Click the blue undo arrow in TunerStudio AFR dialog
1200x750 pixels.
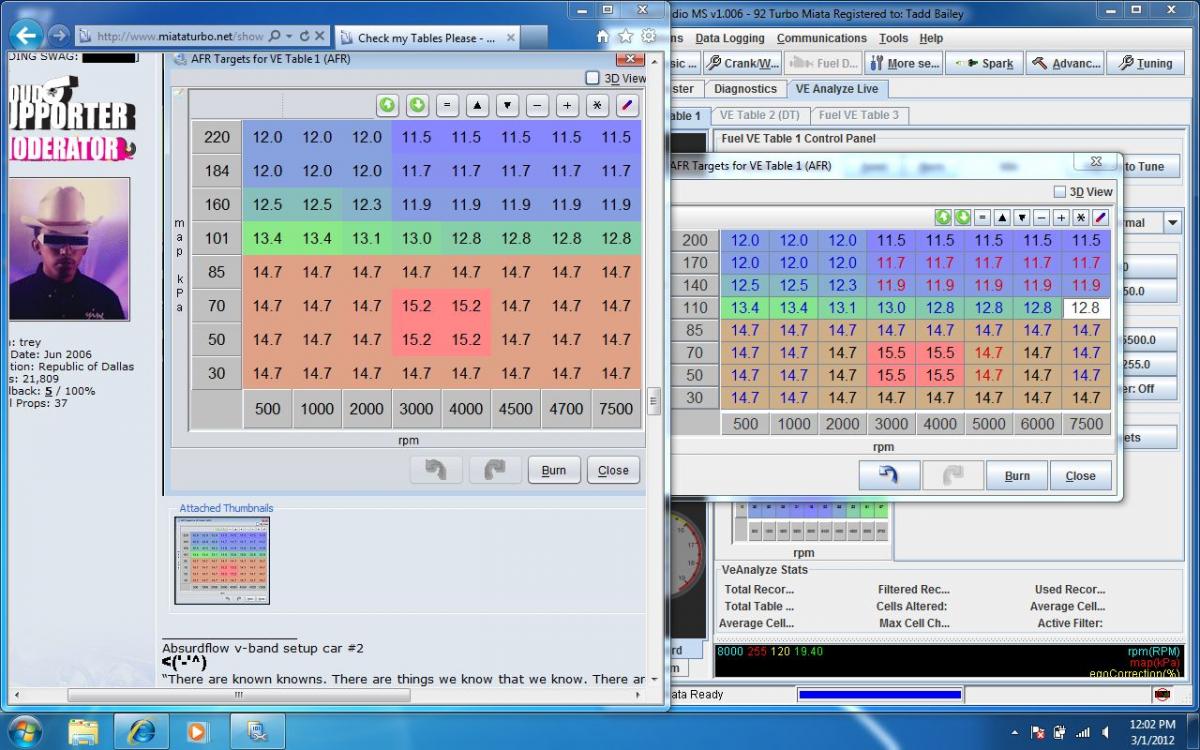pyautogui.click(x=889, y=475)
